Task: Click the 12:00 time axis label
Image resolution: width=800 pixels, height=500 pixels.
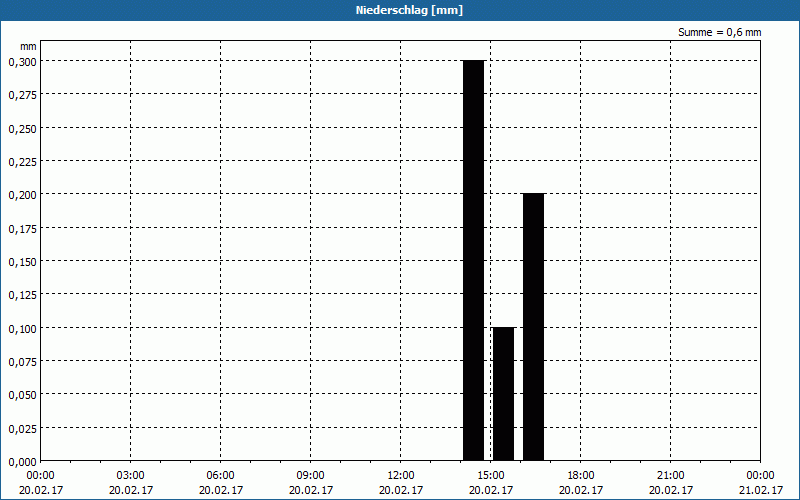Action: click(x=401, y=476)
